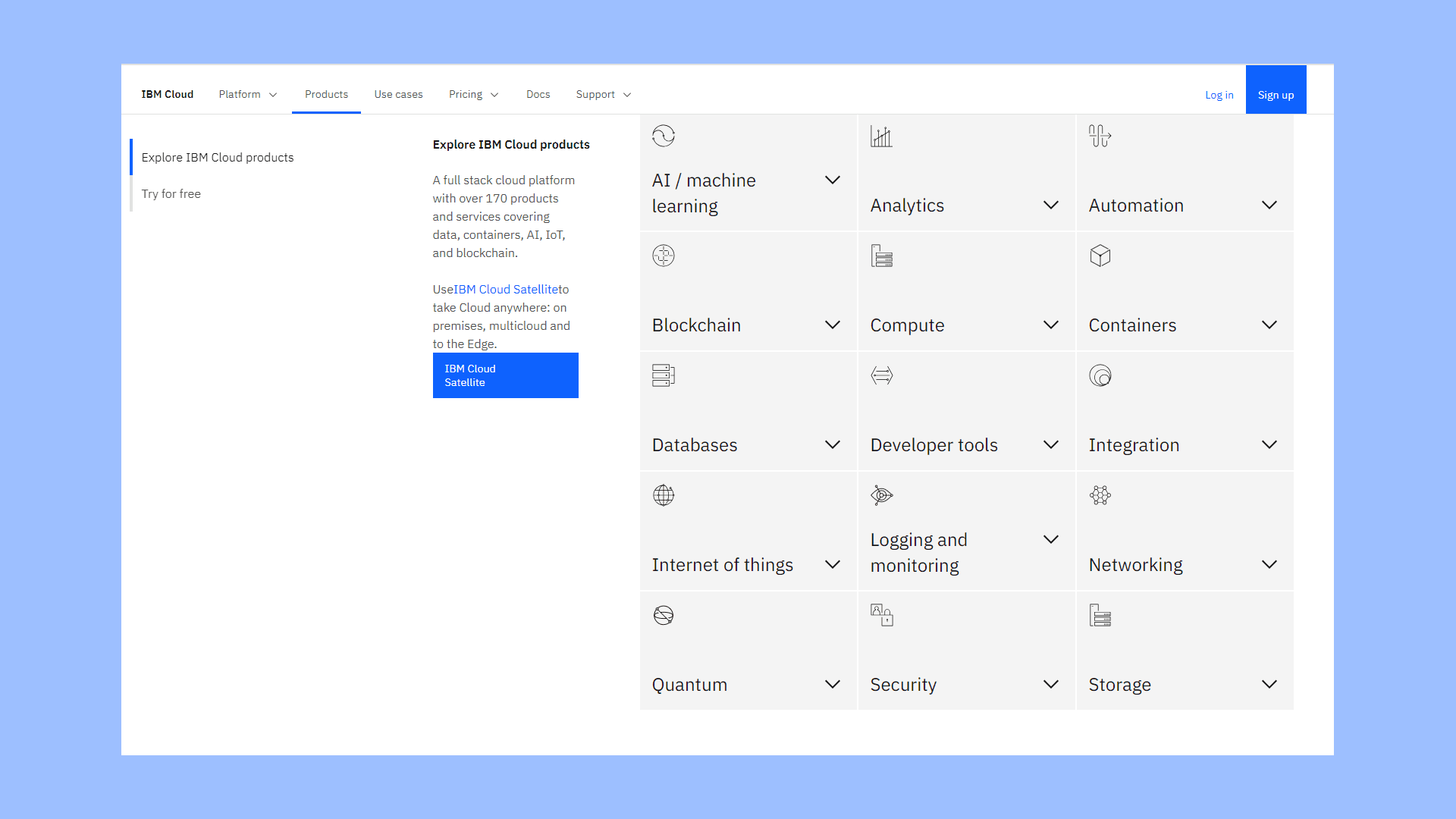Expand the Security chevron

point(1050,684)
